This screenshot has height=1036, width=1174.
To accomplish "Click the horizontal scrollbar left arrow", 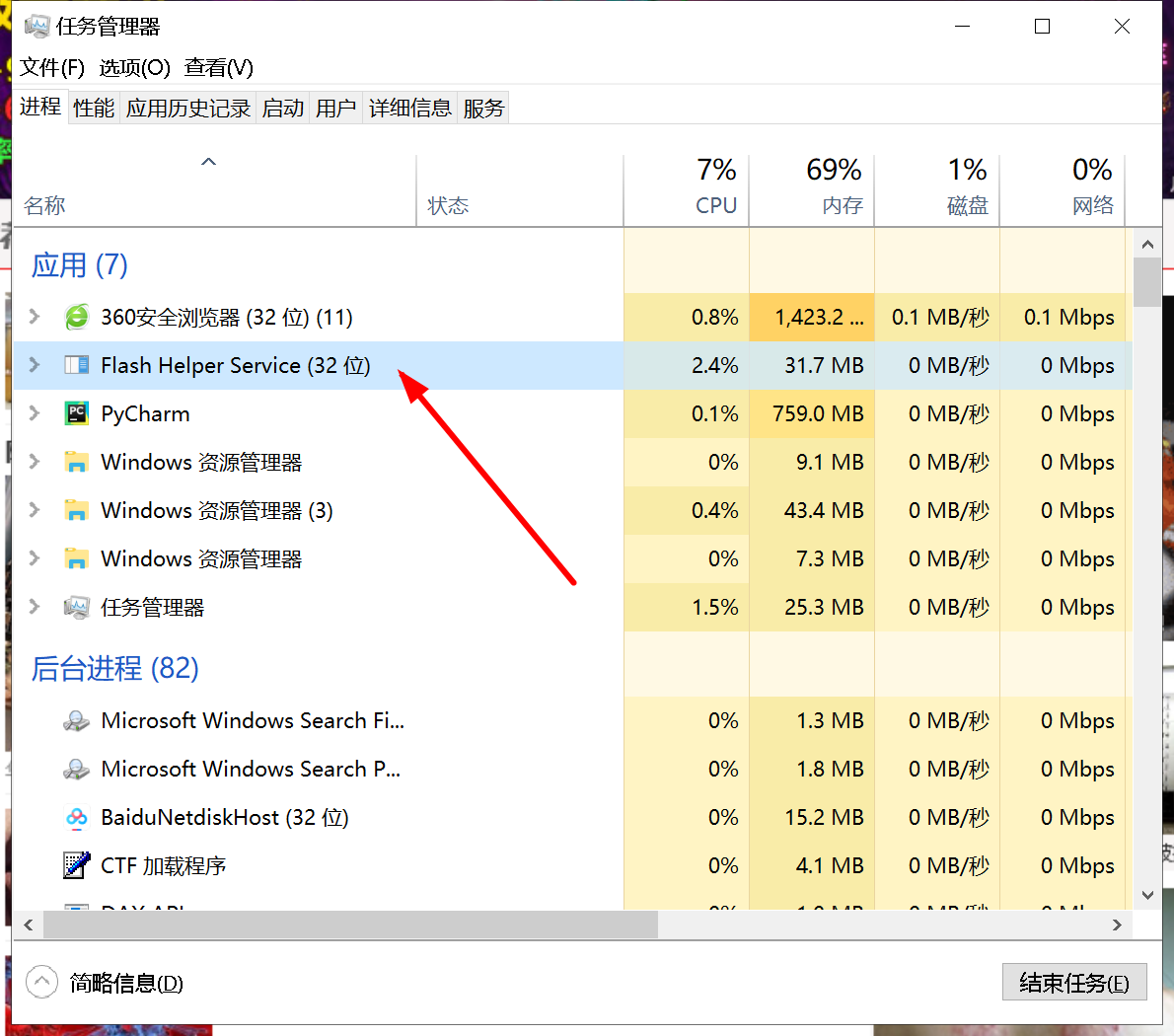I will tap(29, 925).
